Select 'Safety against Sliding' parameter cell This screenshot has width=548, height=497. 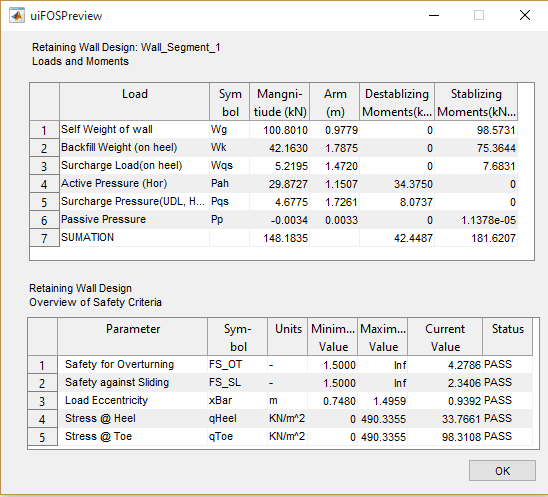pyautogui.click(x=132, y=383)
